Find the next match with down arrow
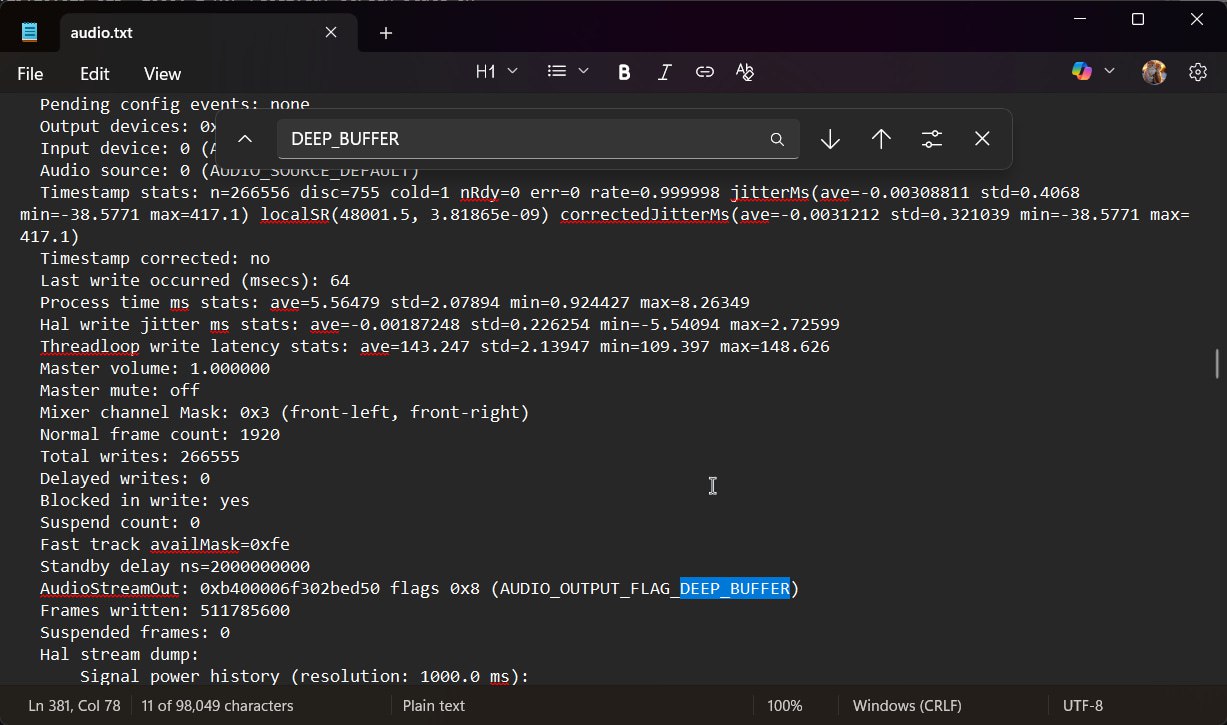 click(x=830, y=139)
